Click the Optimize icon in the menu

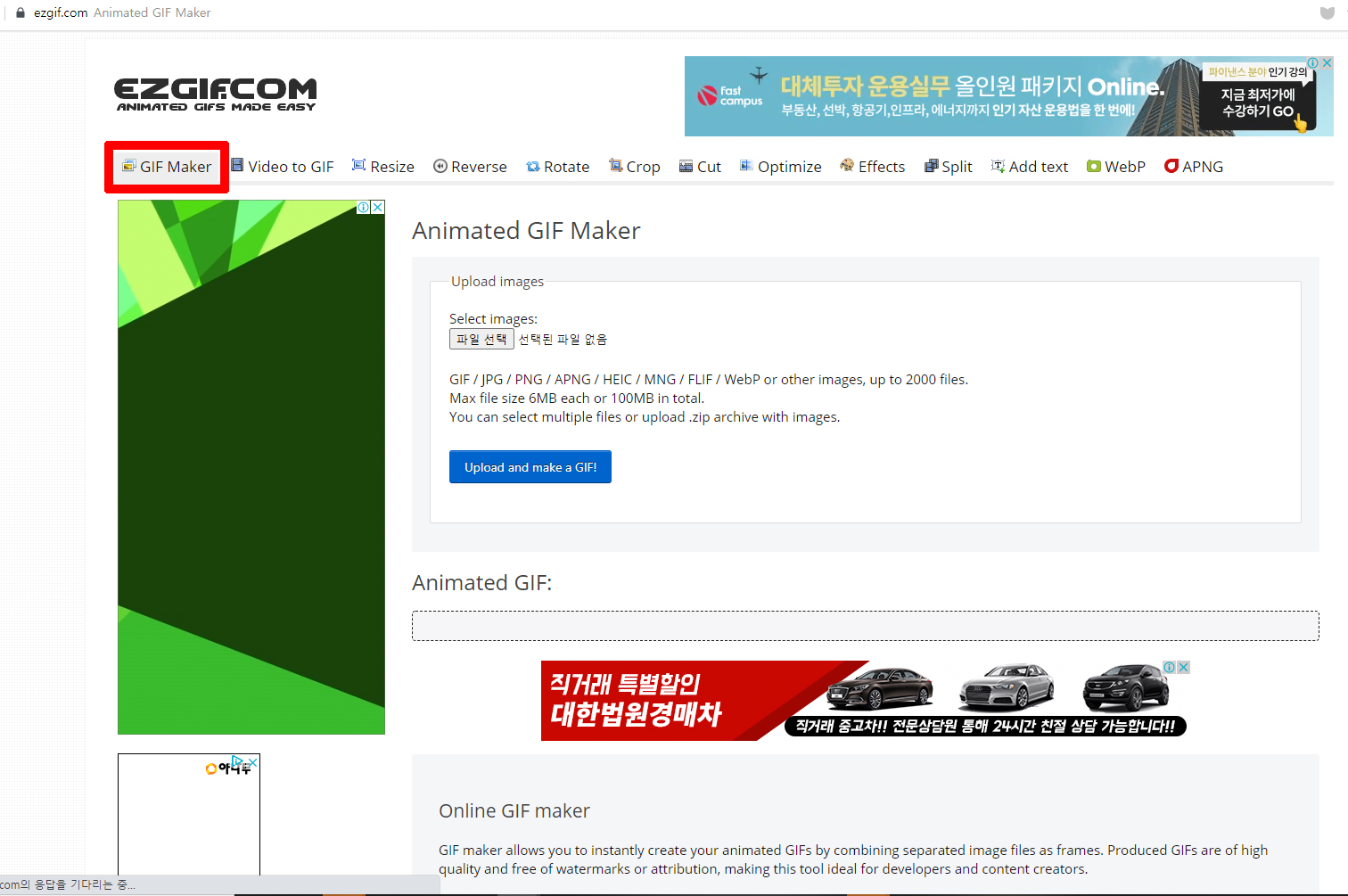tap(746, 166)
